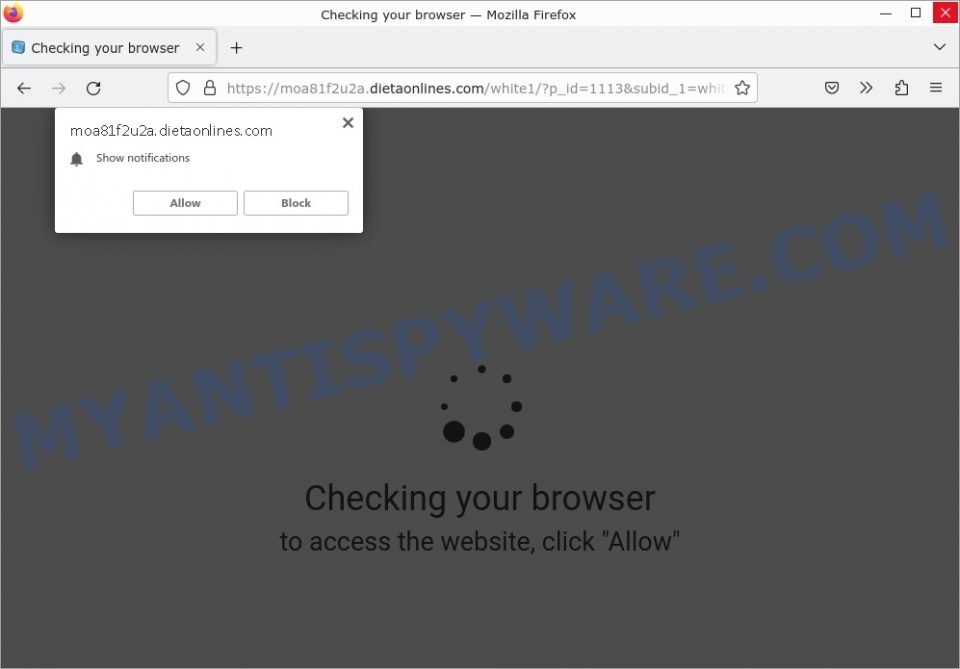Click the notification bell icon in the permission prompt

(77, 158)
